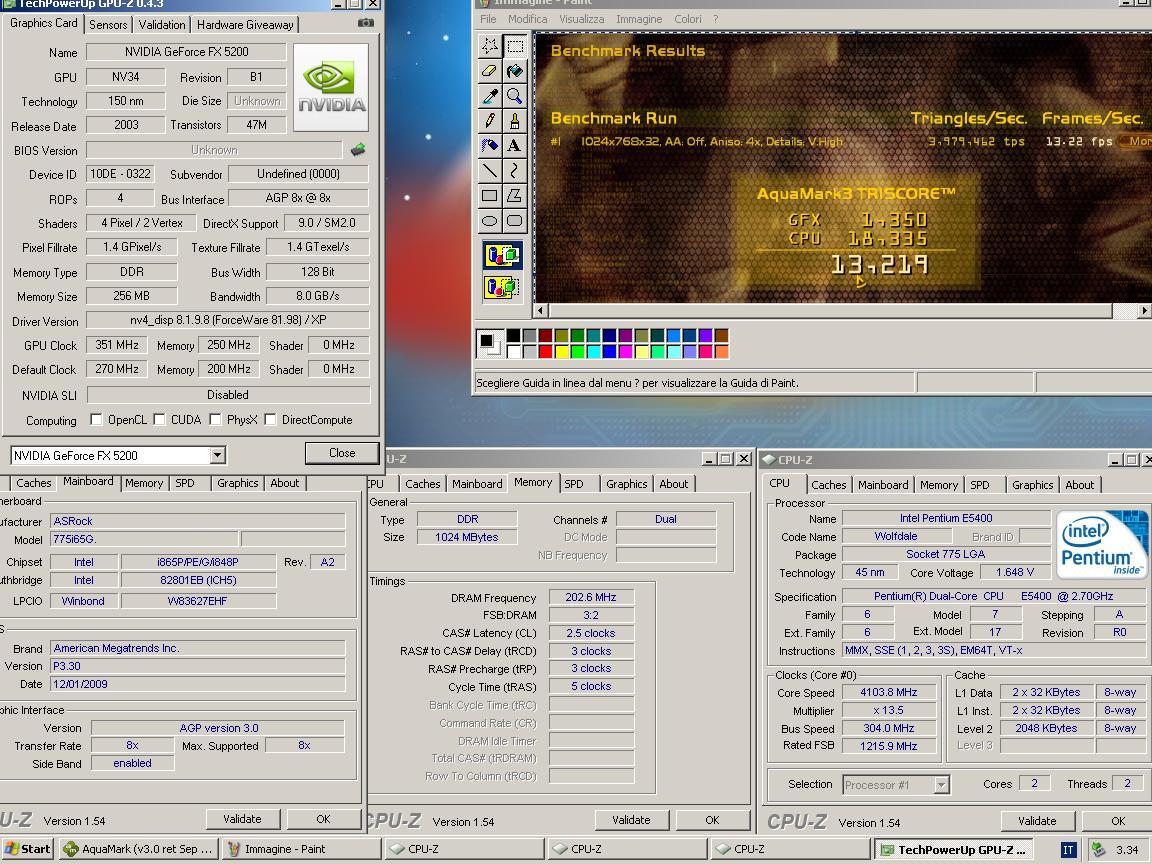Select the straight Line tool

(490, 170)
